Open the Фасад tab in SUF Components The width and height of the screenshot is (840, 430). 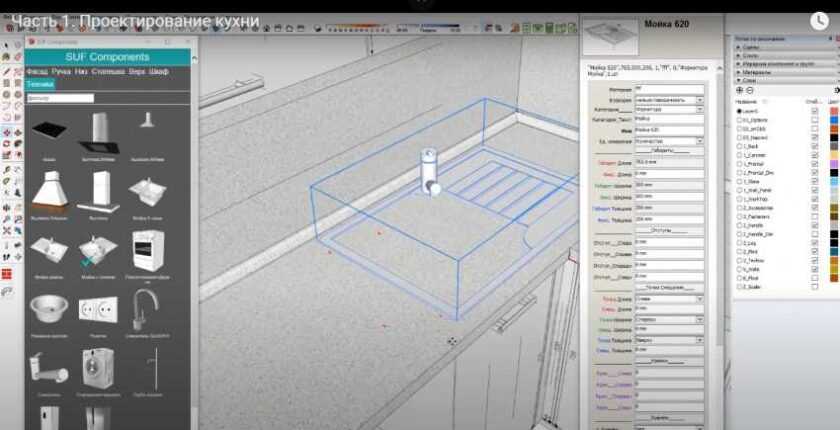pyautogui.click(x=37, y=72)
